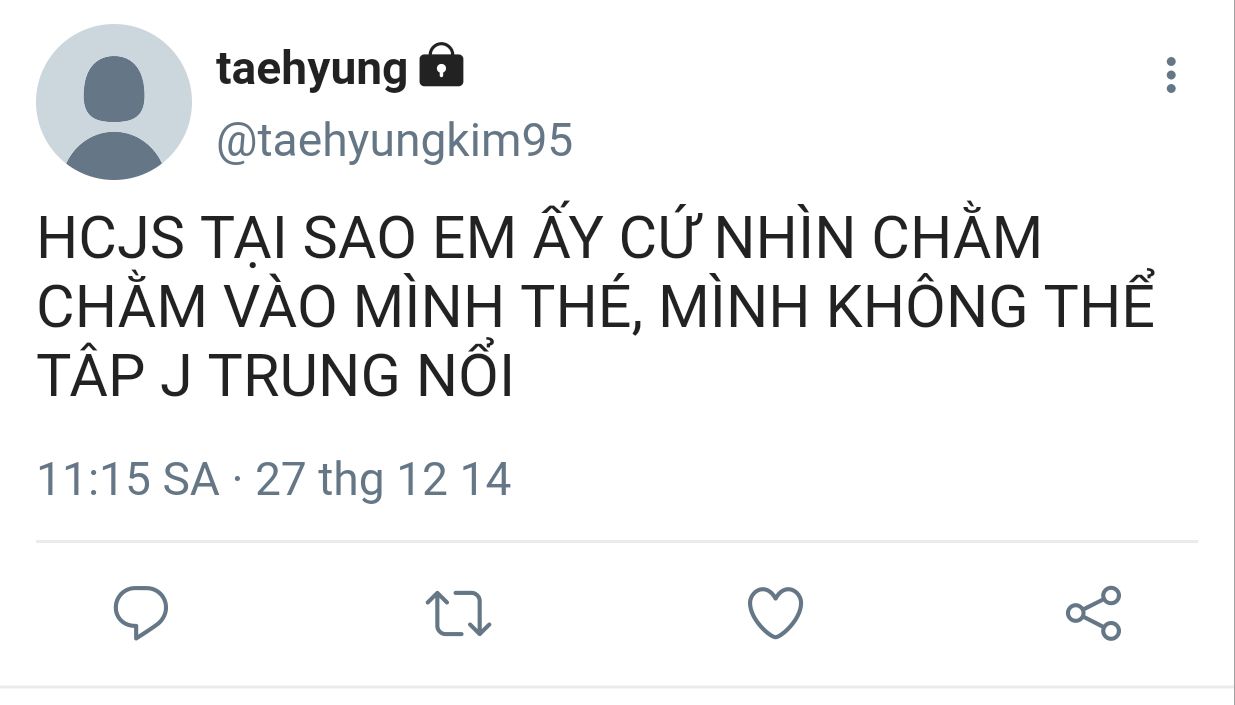The width and height of the screenshot is (1235, 705).
Task: Open the @taehyungkim95 handle link
Action: [x=394, y=141]
